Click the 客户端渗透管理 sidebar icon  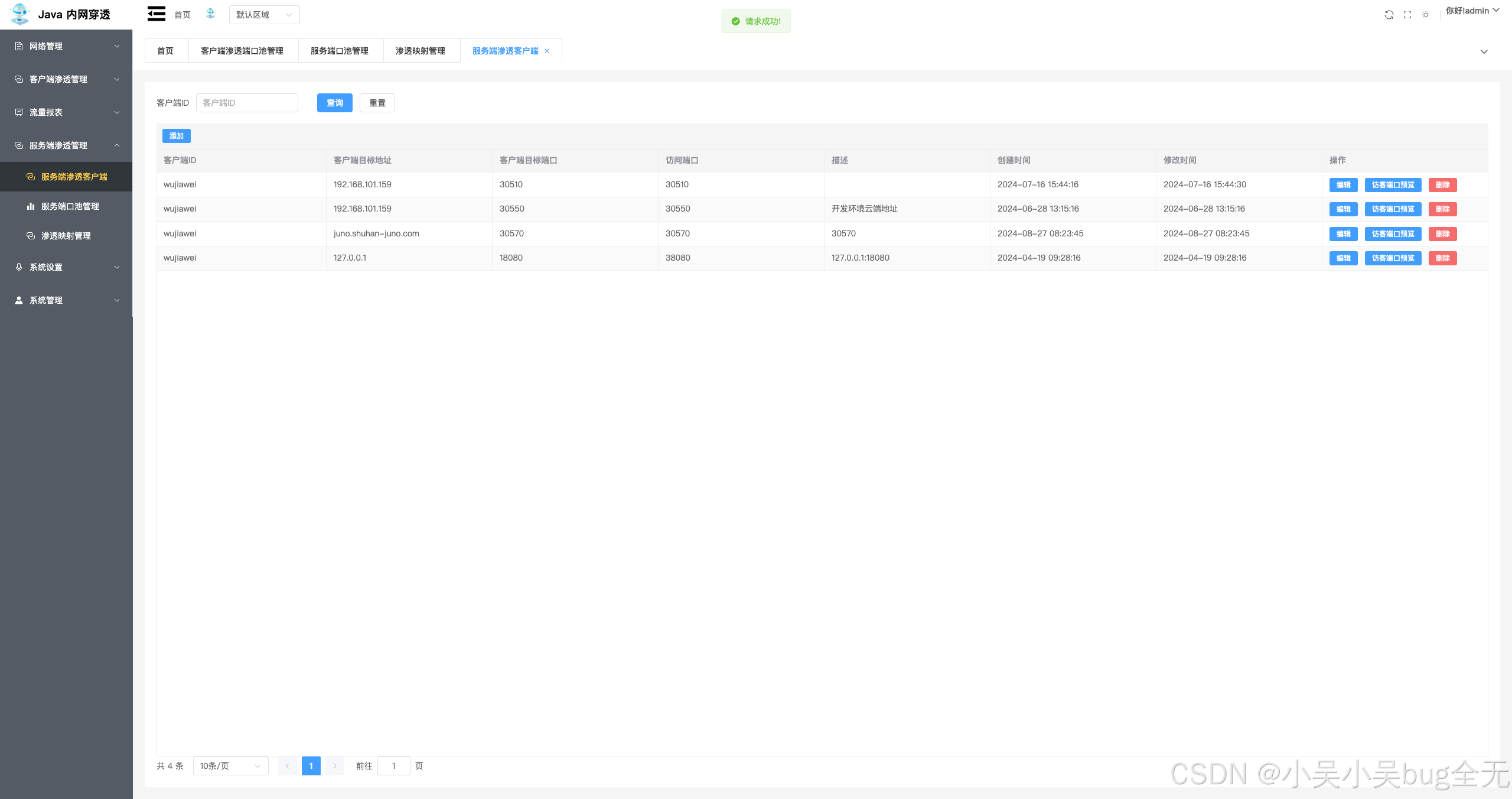pyautogui.click(x=19, y=79)
